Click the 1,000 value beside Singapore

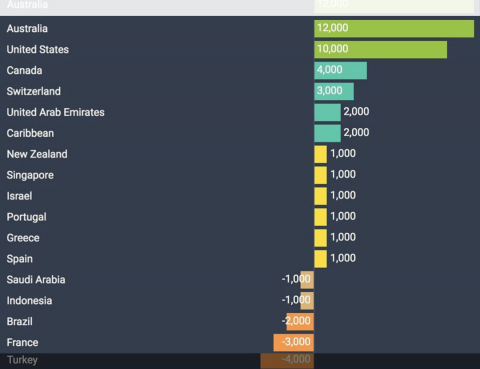(343, 174)
